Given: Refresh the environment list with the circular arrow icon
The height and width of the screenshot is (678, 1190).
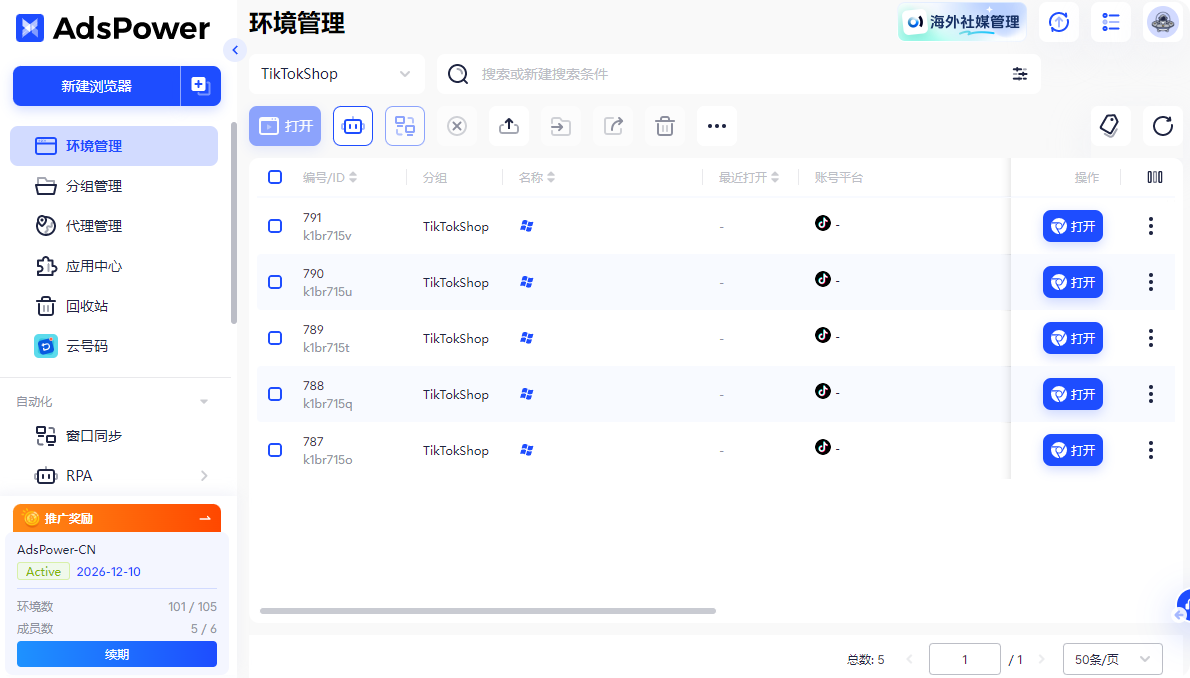Looking at the screenshot, I should pyautogui.click(x=1161, y=126).
